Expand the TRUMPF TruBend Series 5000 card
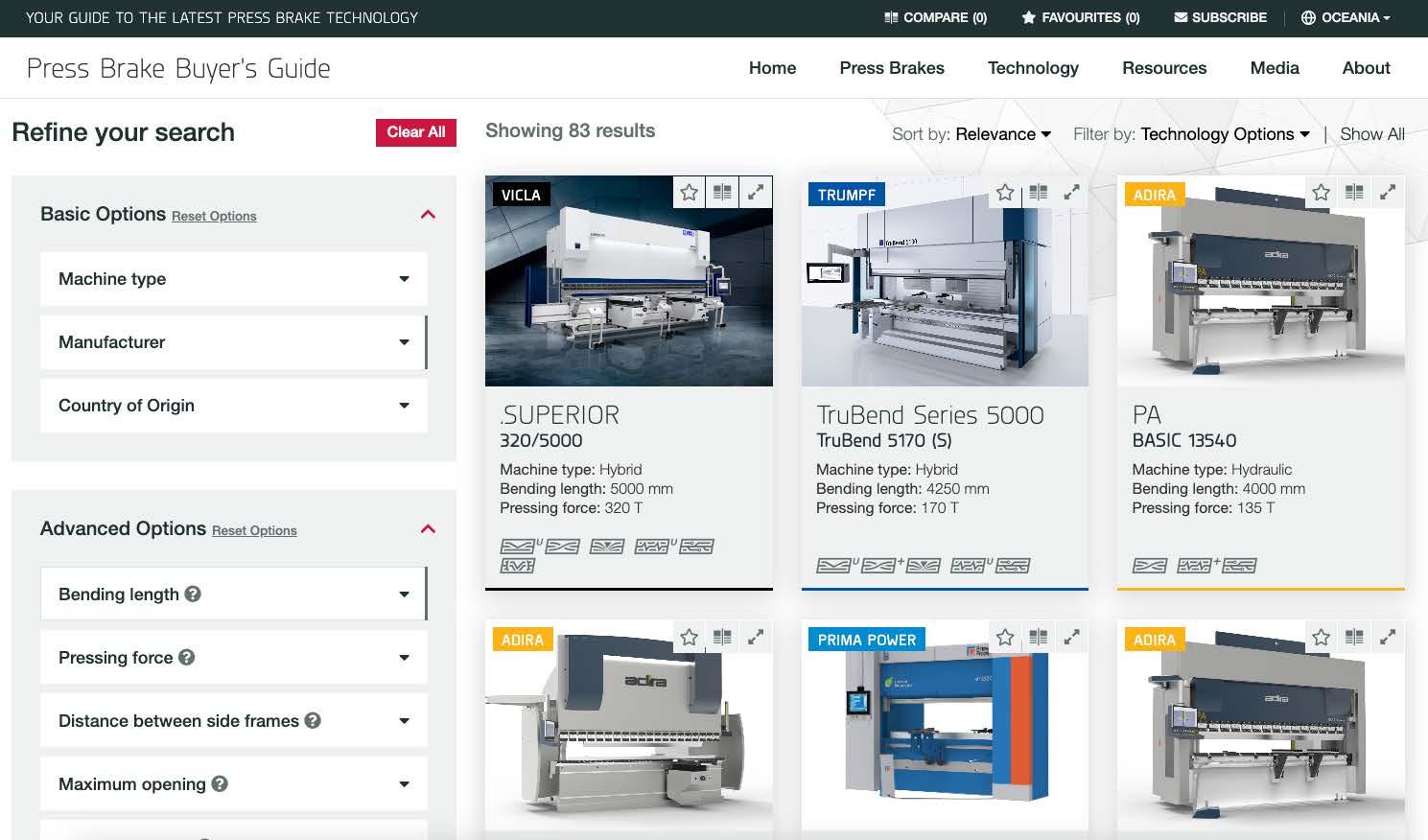Viewport: 1428px width, 840px height. pos(1071,193)
